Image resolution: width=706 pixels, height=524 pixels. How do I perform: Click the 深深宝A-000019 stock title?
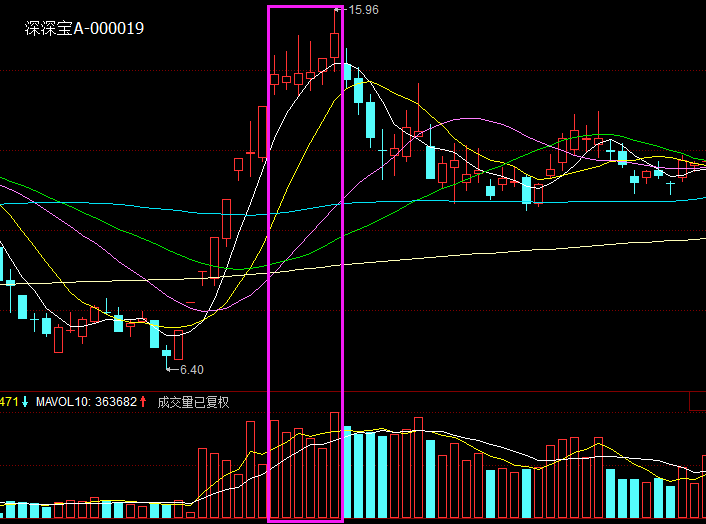click(84, 28)
